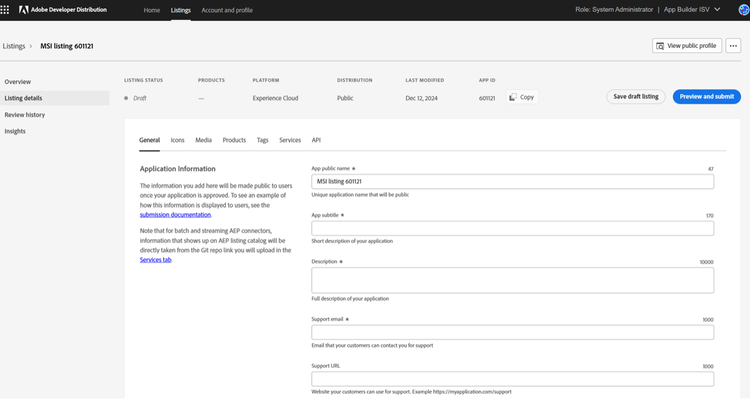
Task: Open the Products tab
Action: pos(234,140)
